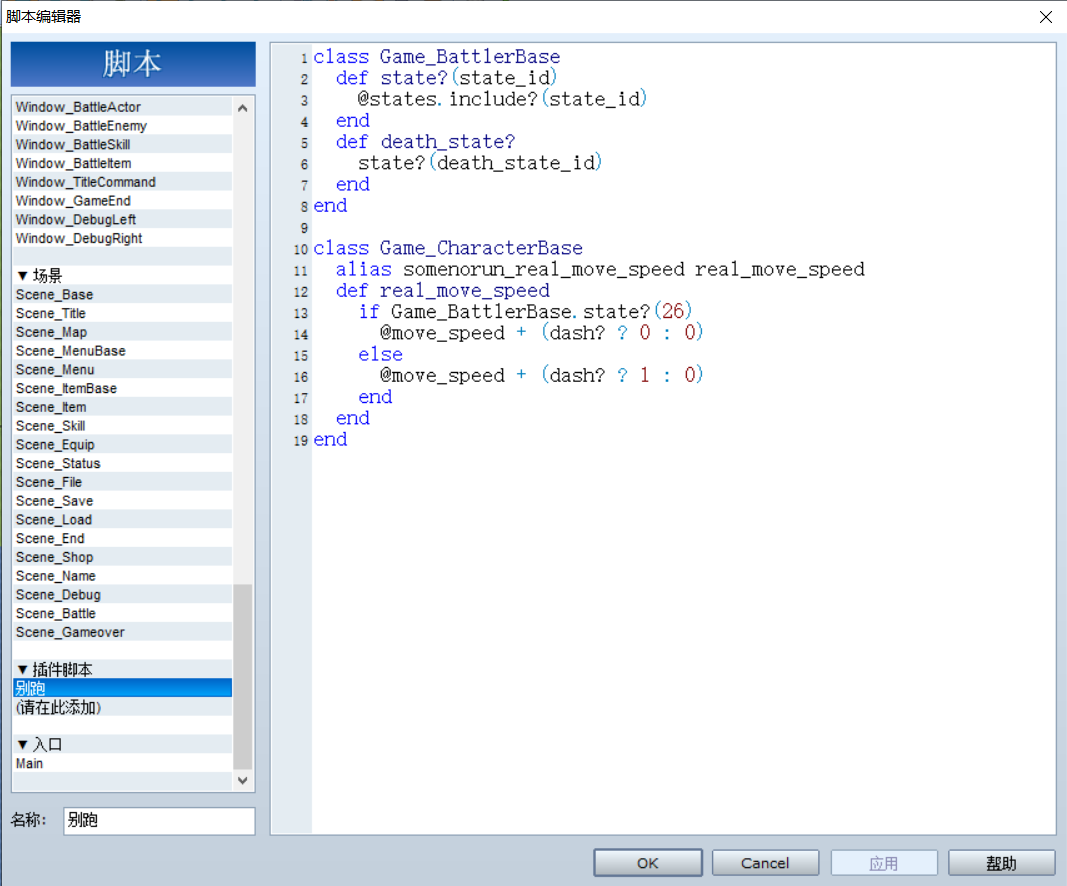Click the 名称 script name field
1067x886 pixels.
(x=159, y=821)
